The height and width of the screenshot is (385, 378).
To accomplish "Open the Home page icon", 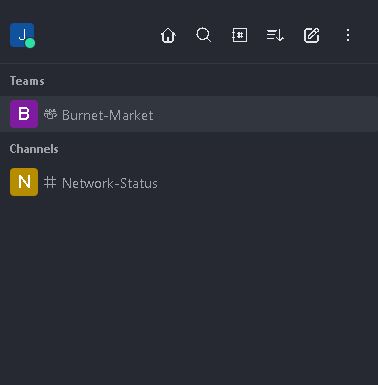I will coord(168,35).
